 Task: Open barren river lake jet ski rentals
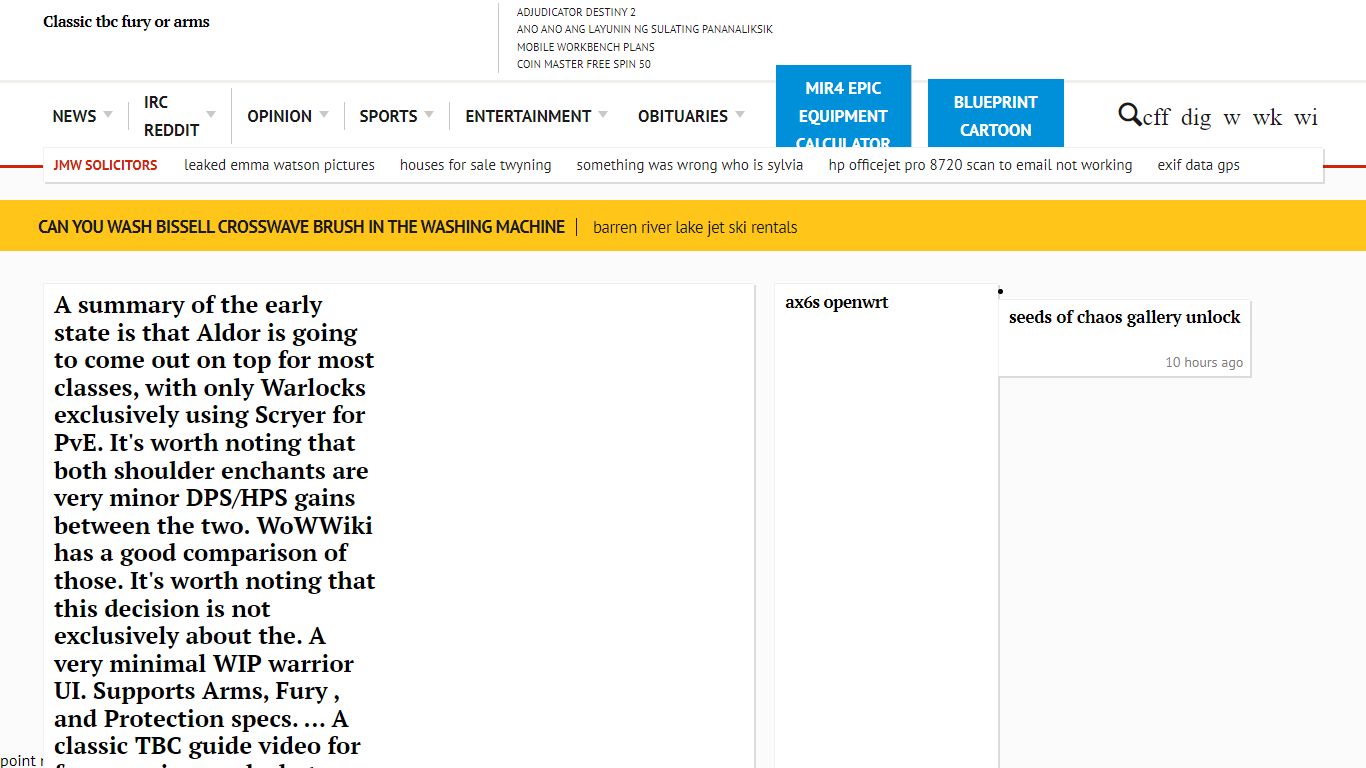click(x=695, y=227)
